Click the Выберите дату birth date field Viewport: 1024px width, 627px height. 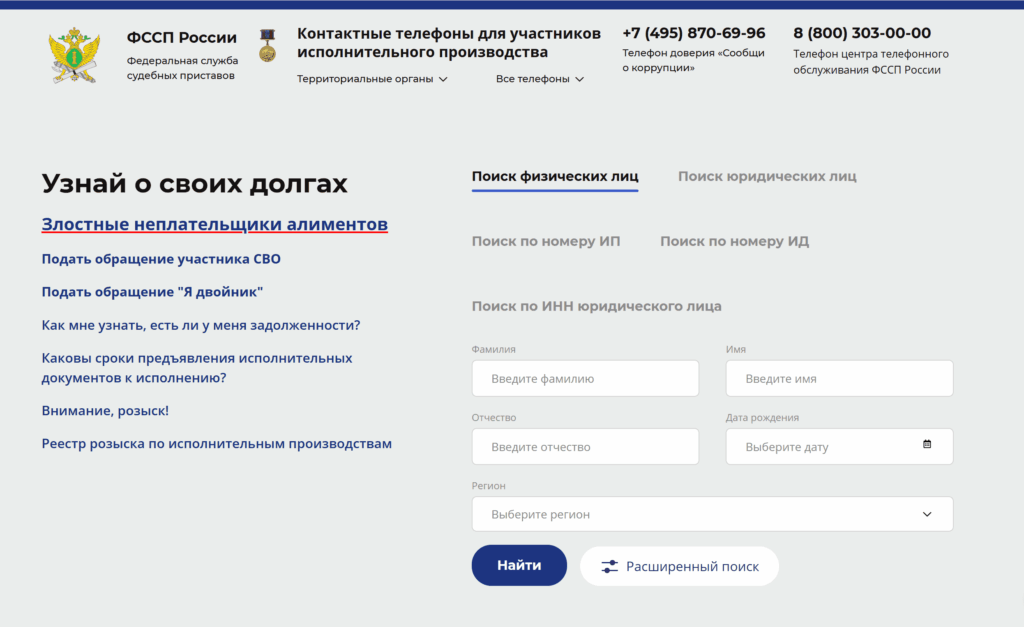[x=839, y=447]
